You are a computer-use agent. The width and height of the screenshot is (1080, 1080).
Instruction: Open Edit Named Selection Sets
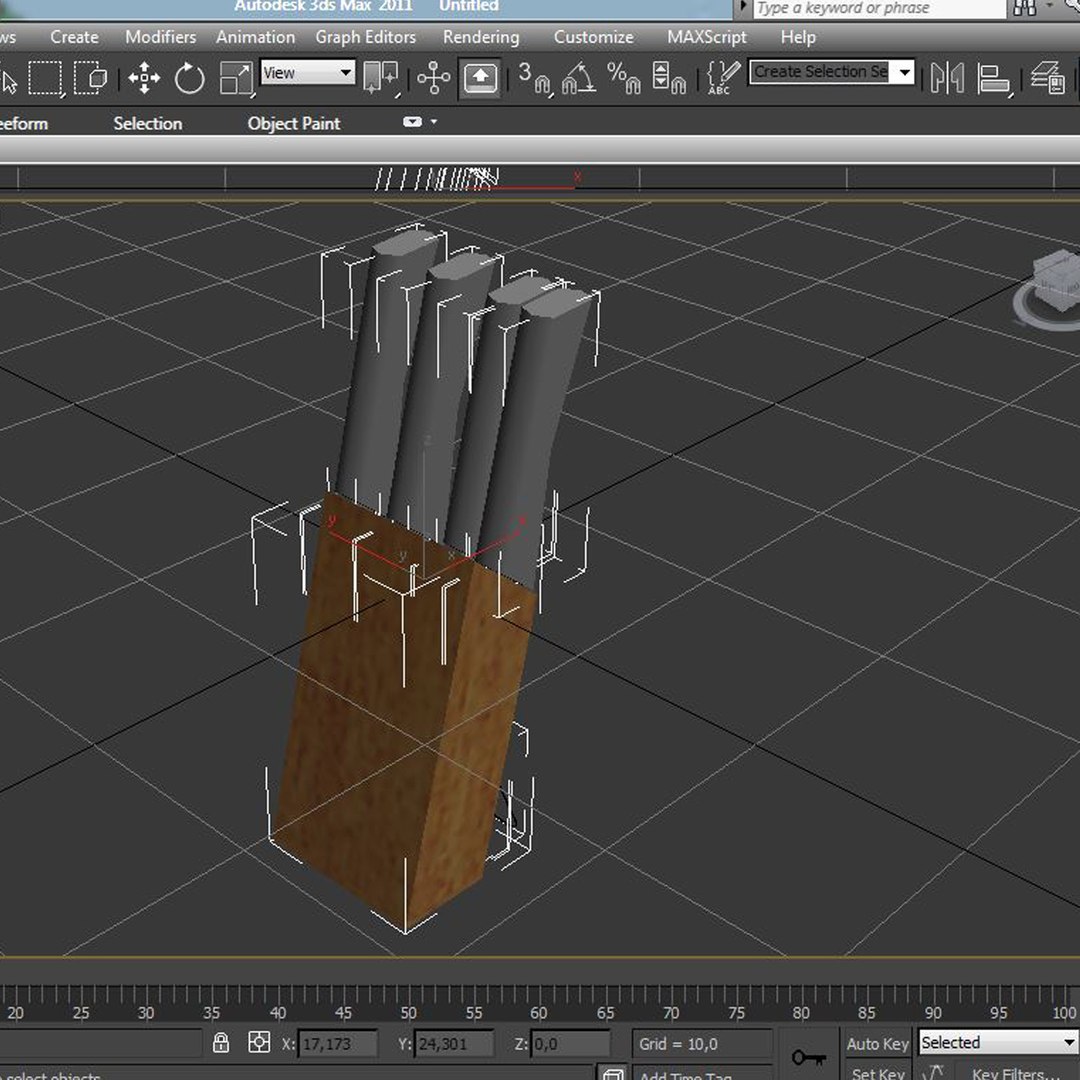723,79
